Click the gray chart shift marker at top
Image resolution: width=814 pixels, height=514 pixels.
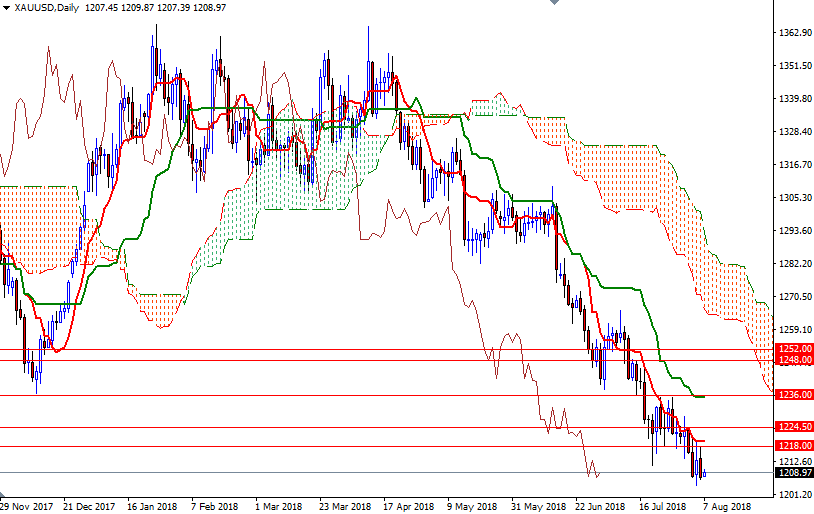click(x=555, y=4)
